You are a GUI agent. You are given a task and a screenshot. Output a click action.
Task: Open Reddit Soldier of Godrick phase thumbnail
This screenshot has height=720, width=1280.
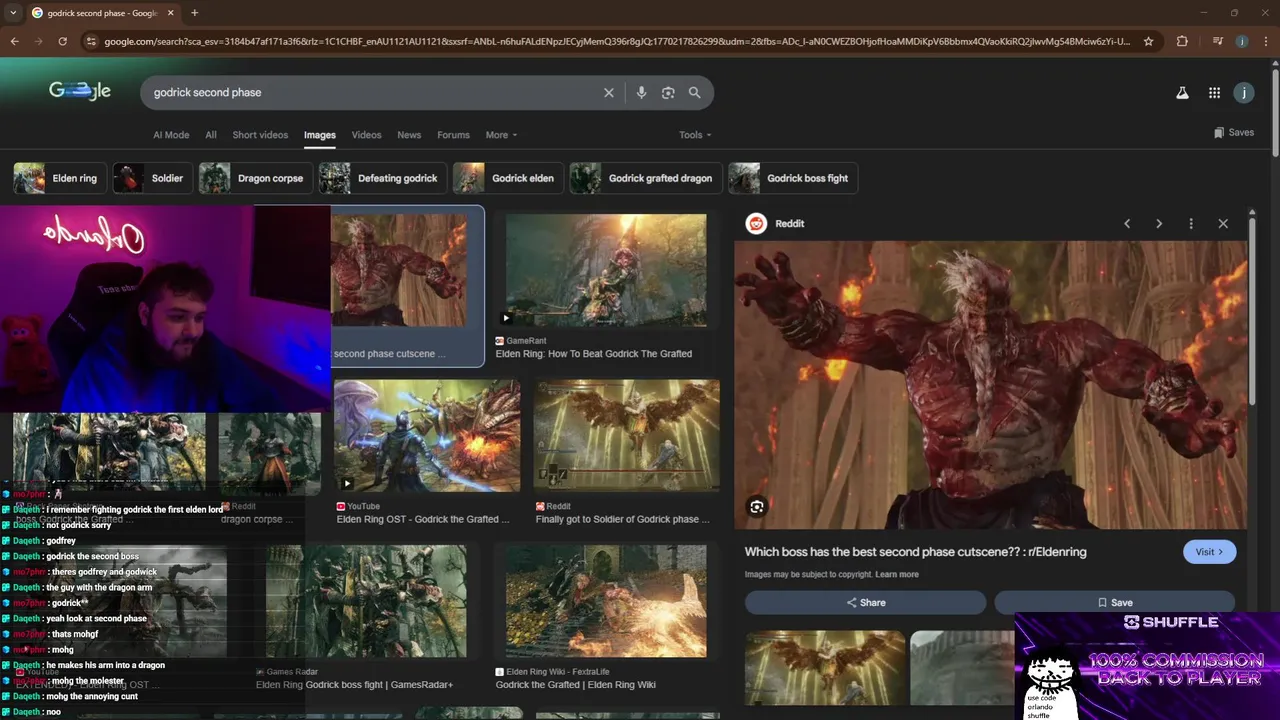point(626,436)
